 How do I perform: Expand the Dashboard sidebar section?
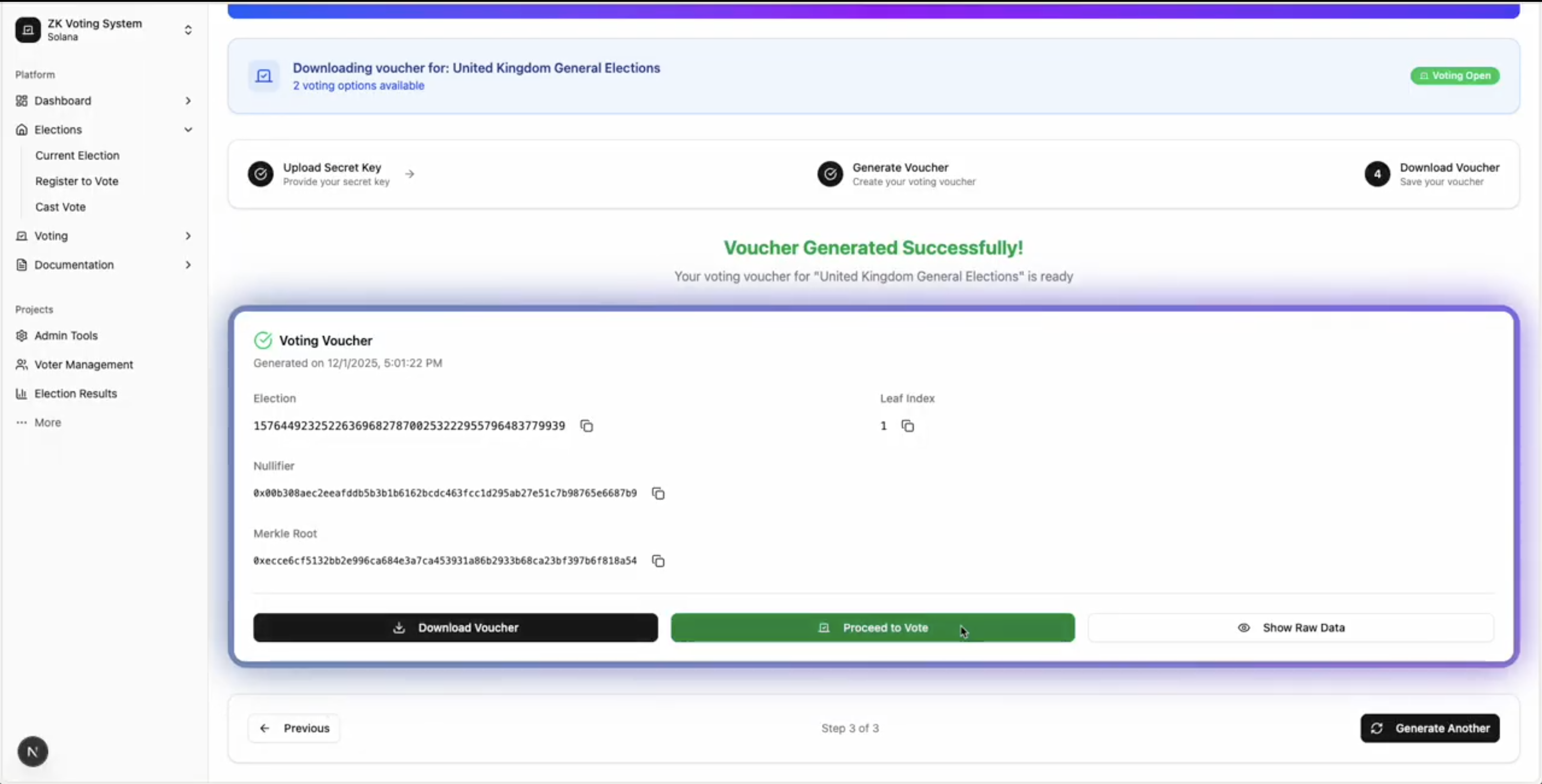point(188,101)
